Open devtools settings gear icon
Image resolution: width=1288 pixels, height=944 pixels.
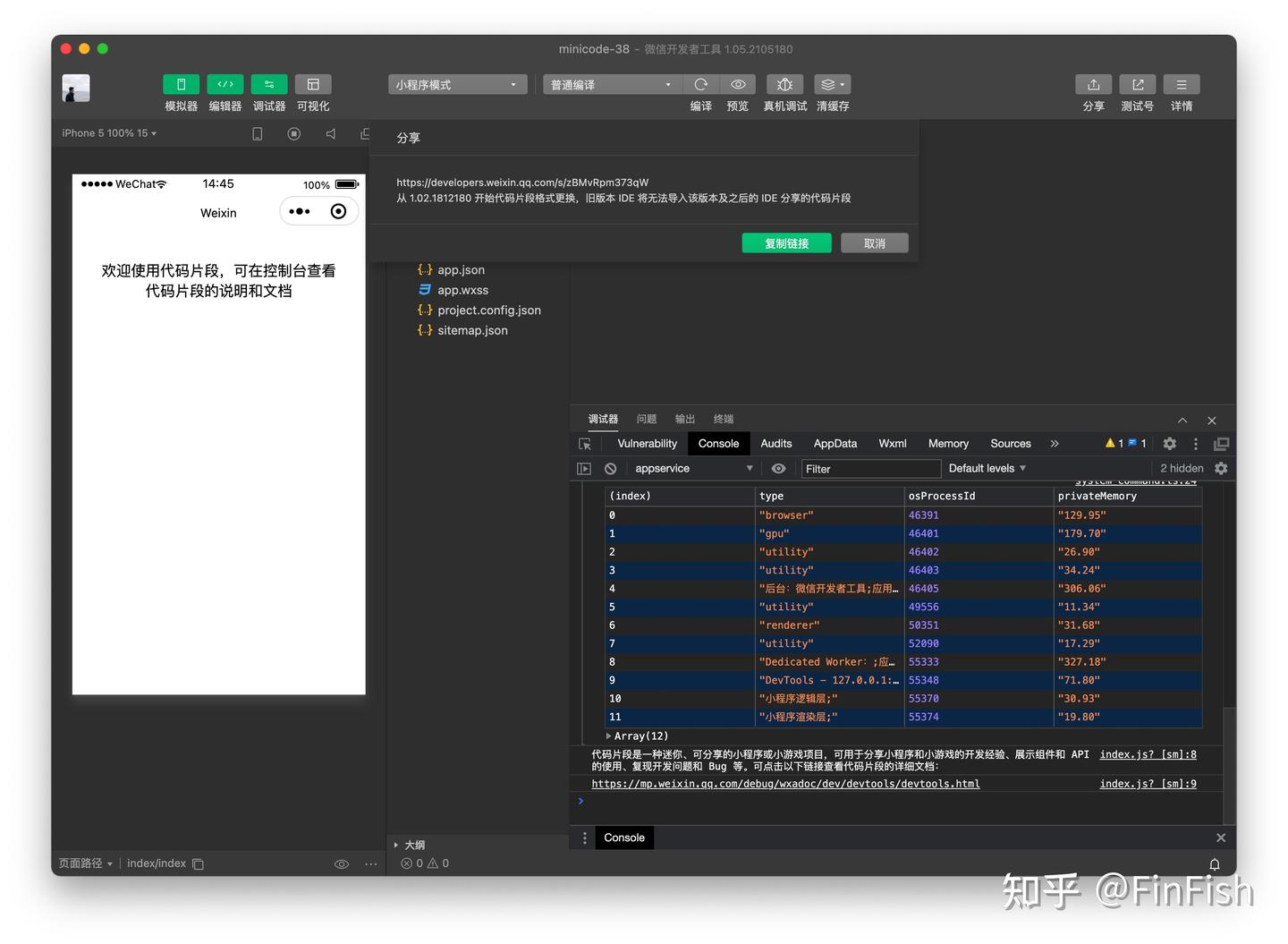[1169, 444]
